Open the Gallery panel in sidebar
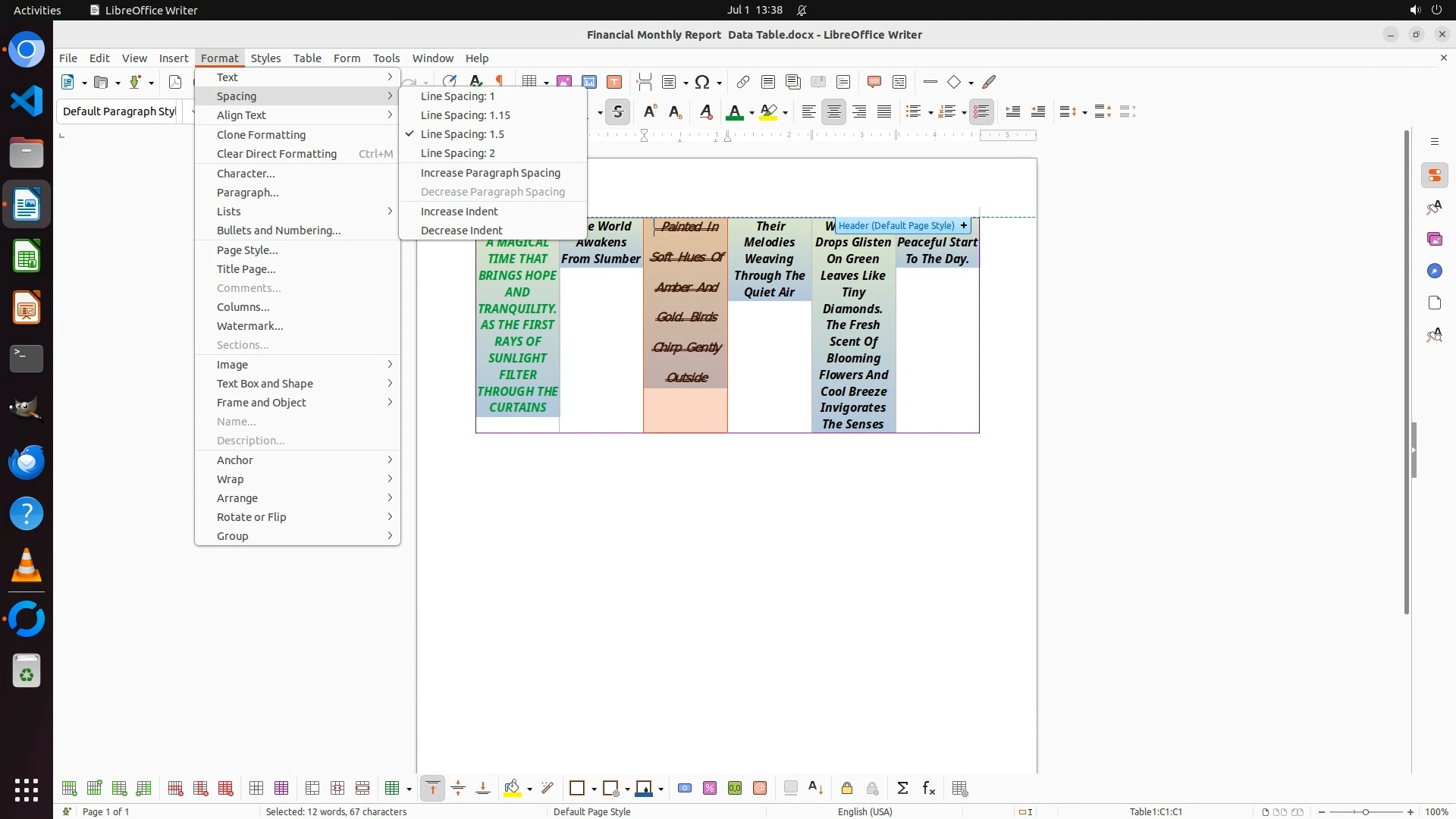This screenshot has height=819, width=1456. [1434, 240]
